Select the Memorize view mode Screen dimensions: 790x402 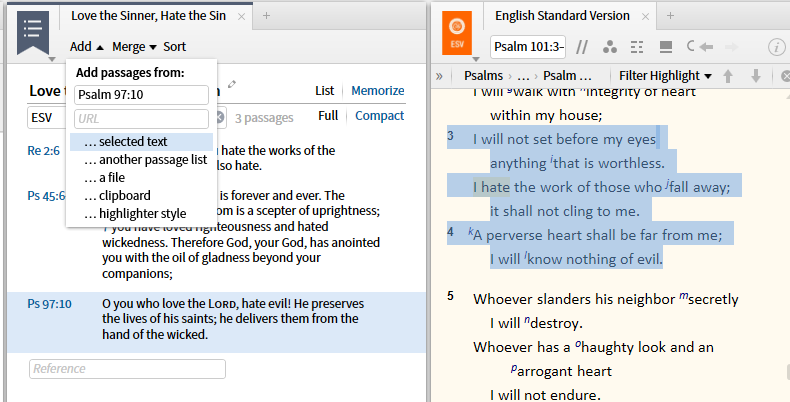(x=377, y=91)
